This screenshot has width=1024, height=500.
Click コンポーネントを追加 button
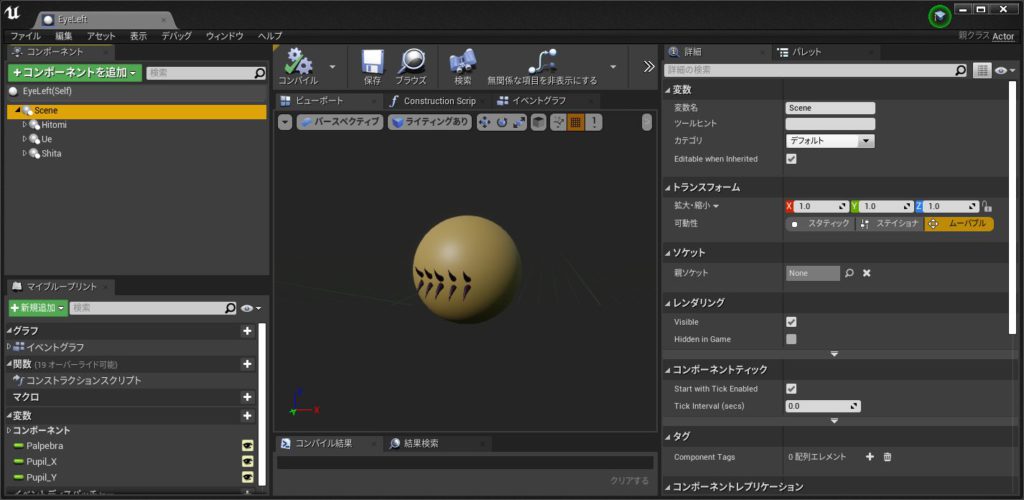point(75,72)
